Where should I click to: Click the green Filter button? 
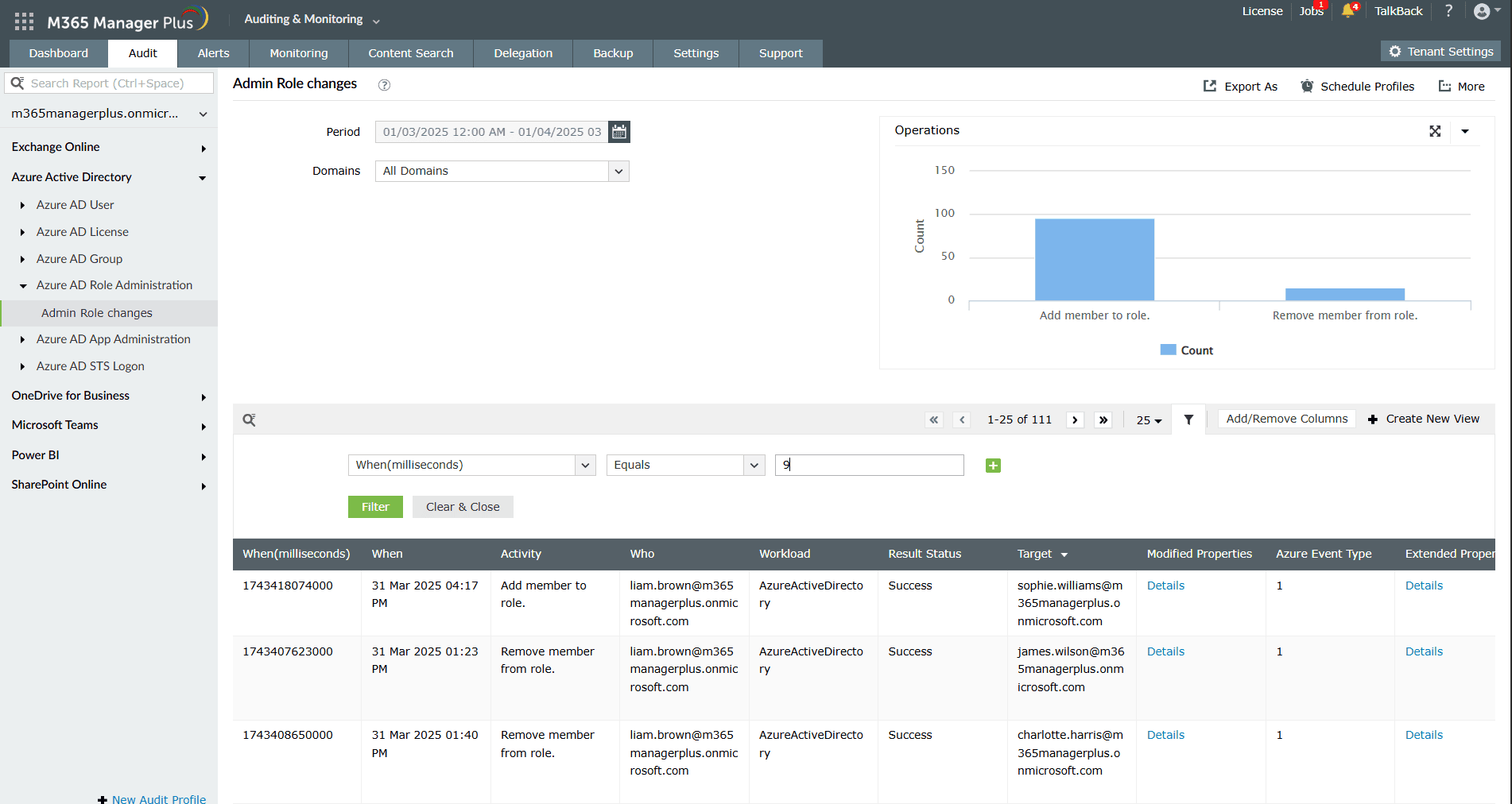point(374,506)
